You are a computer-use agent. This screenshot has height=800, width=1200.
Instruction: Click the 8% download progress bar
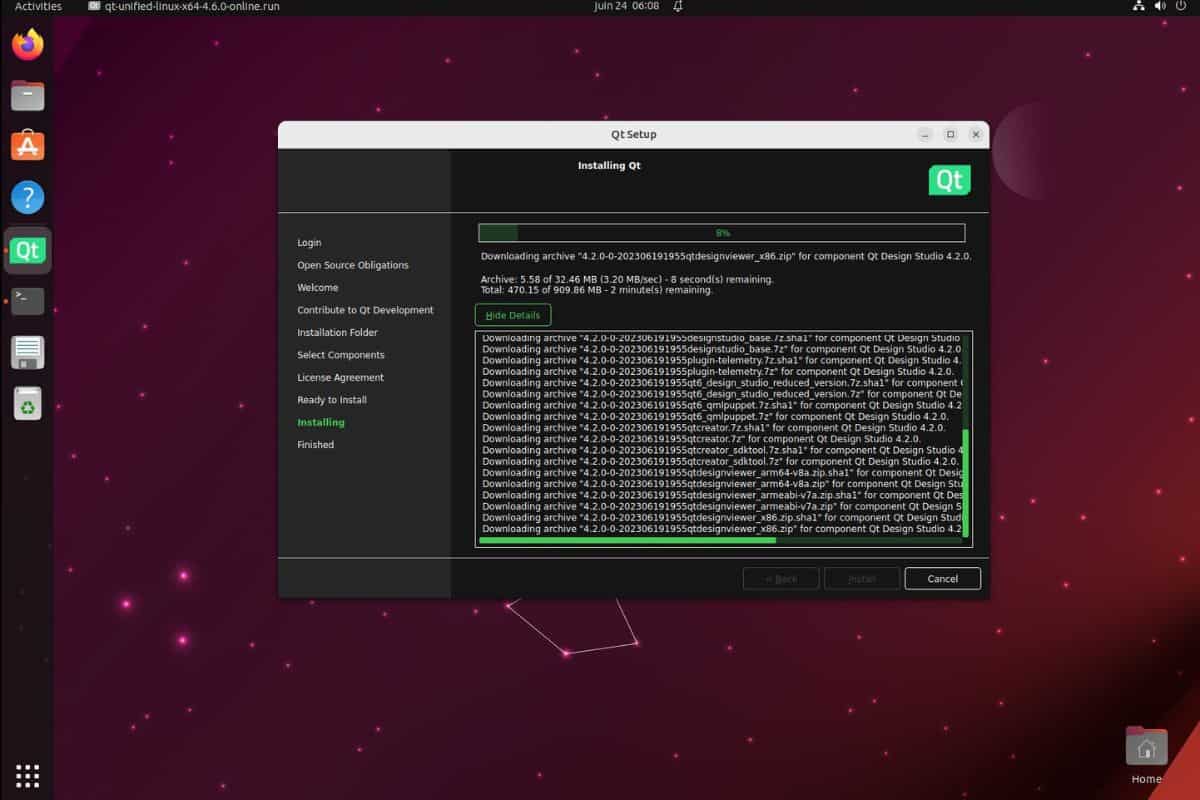(x=721, y=232)
